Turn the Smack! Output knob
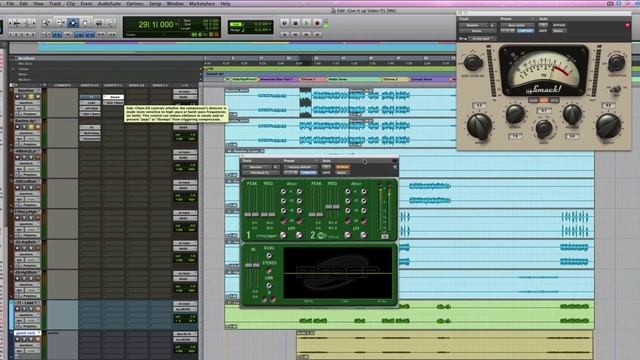This screenshot has height=360, width=640. tap(608, 126)
